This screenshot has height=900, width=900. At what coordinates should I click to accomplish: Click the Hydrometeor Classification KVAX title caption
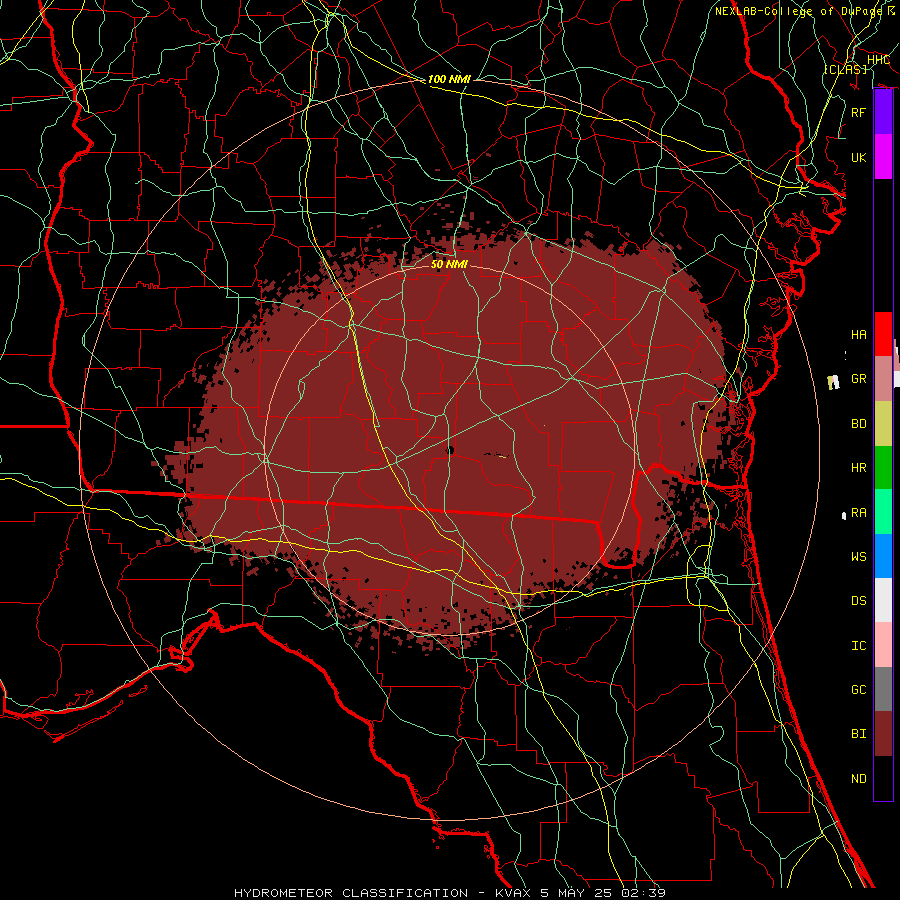click(x=450, y=893)
